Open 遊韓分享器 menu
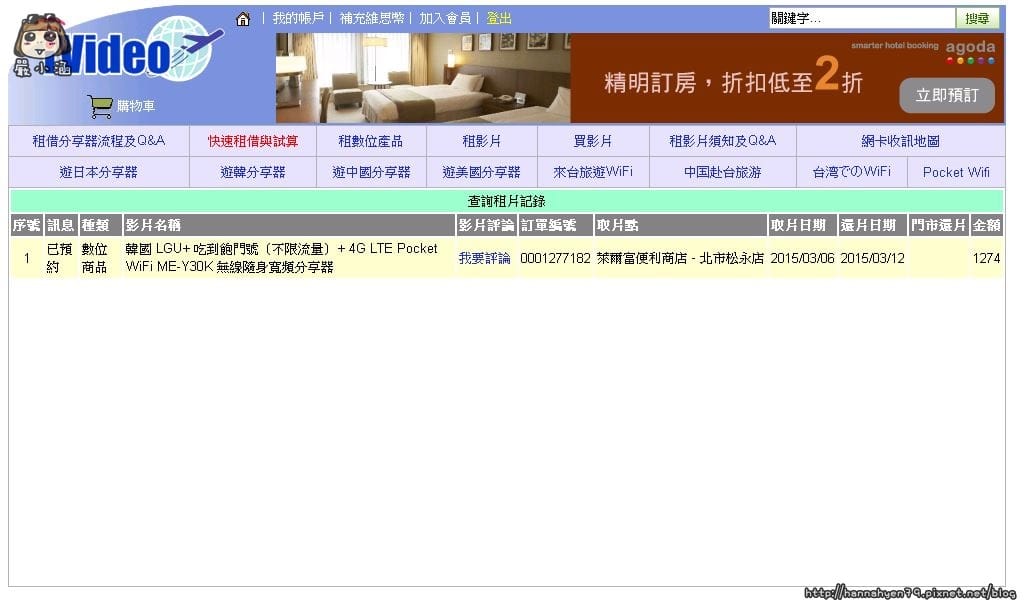 click(253, 172)
